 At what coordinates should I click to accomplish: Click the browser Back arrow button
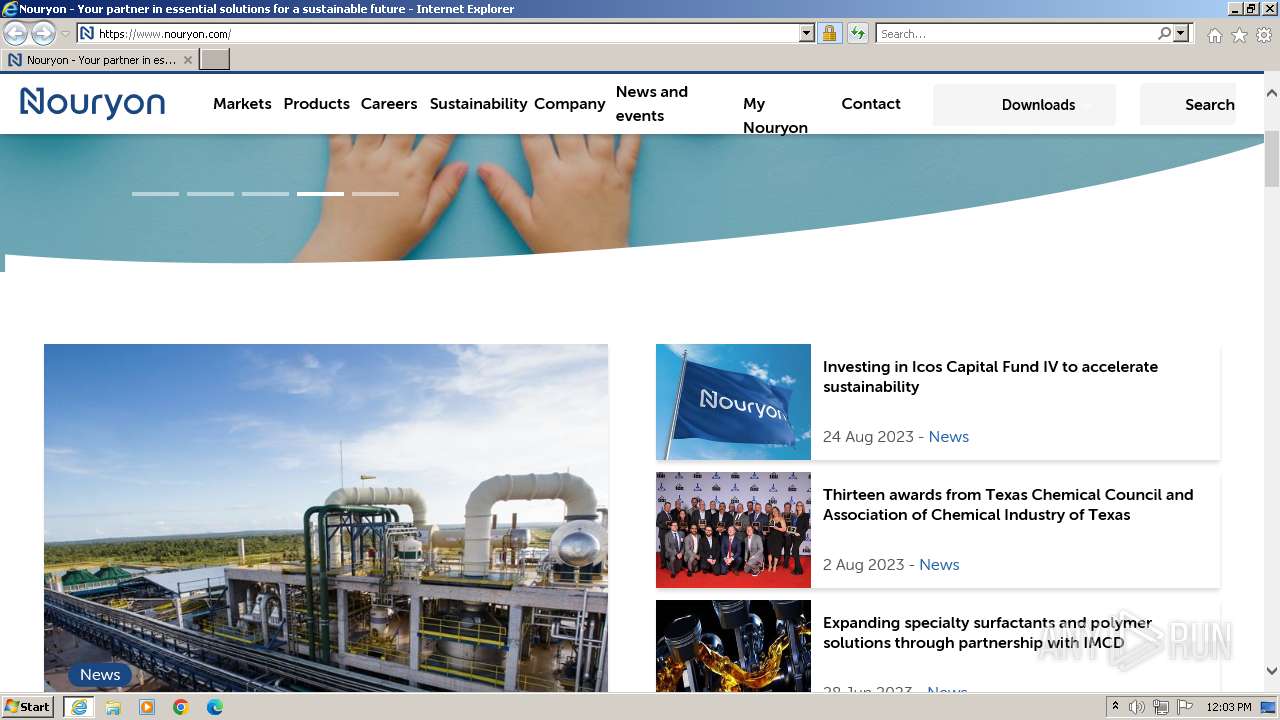(x=15, y=33)
